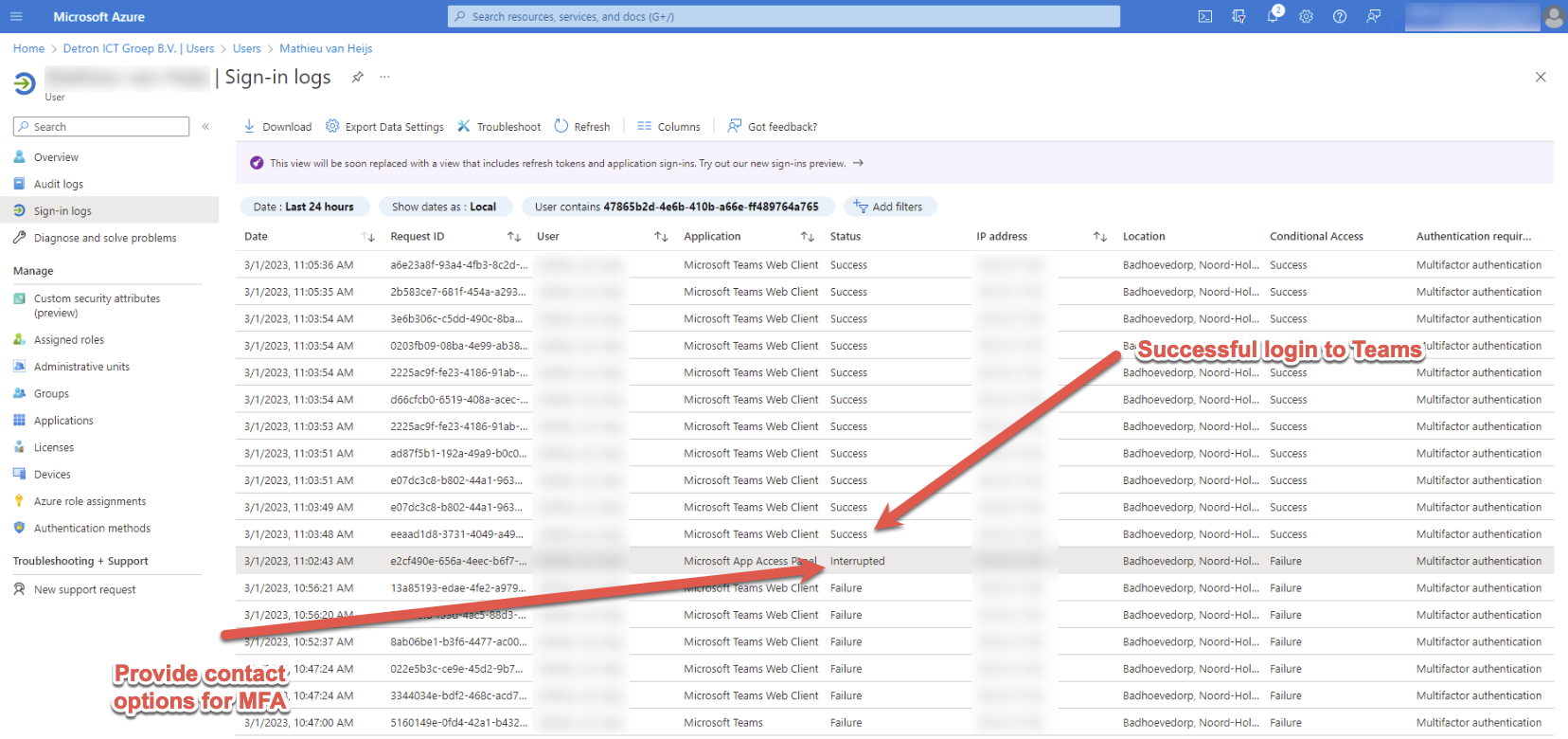Sort the table by Date column
1568x739 pixels.
tap(368, 237)
